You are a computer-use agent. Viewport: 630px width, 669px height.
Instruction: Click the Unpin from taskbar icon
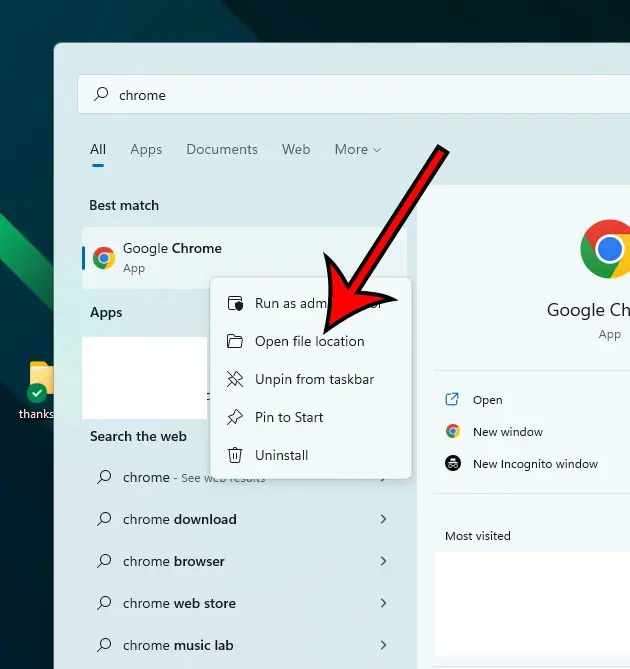(x=235, y=379)
